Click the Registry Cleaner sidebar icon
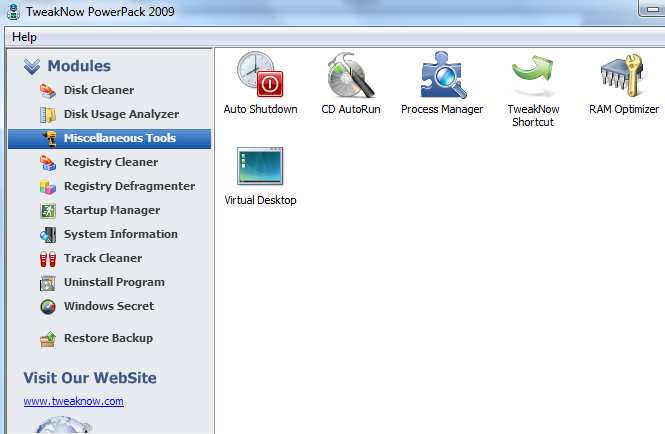This screenshot has height=434, width=665. pyautogui.click(x=48, y=162)
